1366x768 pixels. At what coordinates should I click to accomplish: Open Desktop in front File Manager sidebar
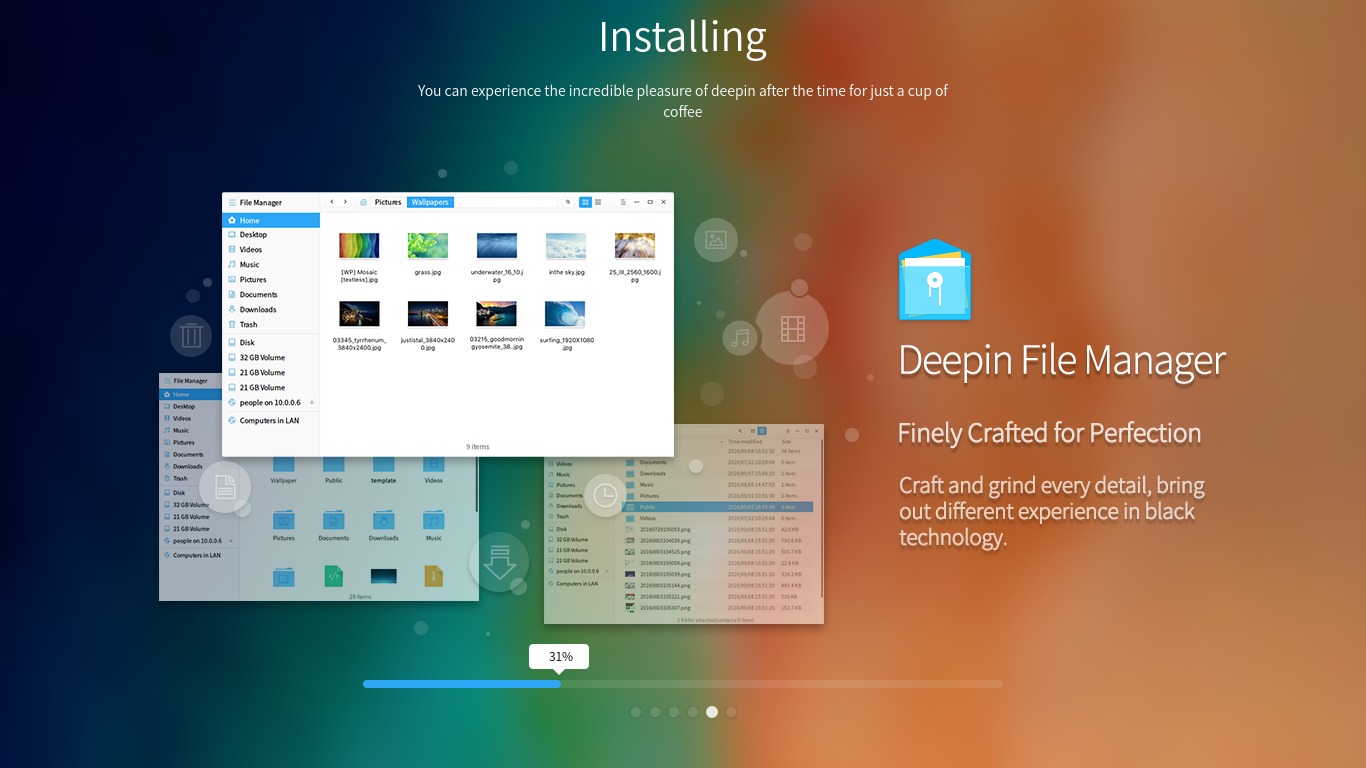pyautogui.click(x=271, y=235)
